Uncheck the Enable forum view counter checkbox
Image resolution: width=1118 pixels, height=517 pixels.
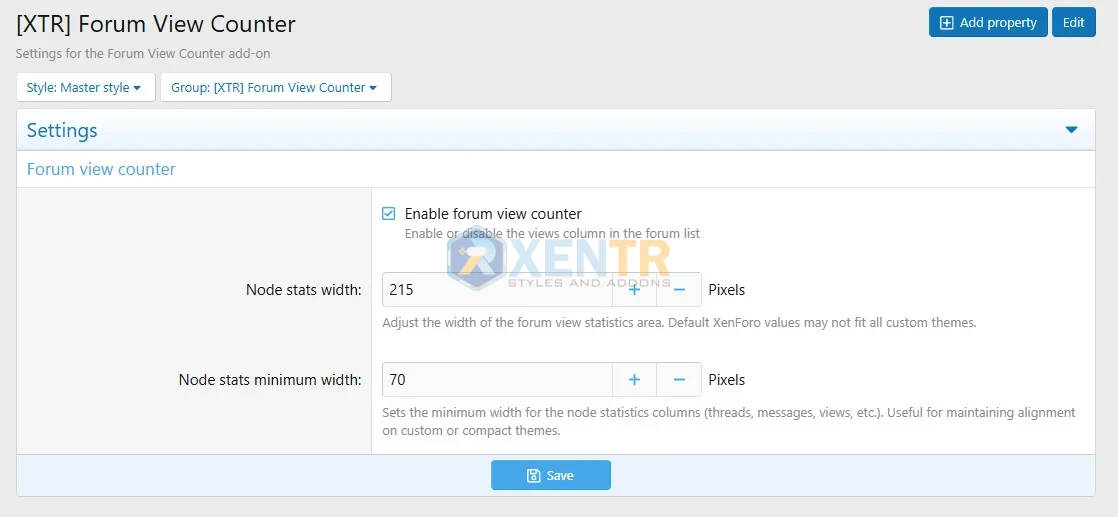click(x=389, y=214)
